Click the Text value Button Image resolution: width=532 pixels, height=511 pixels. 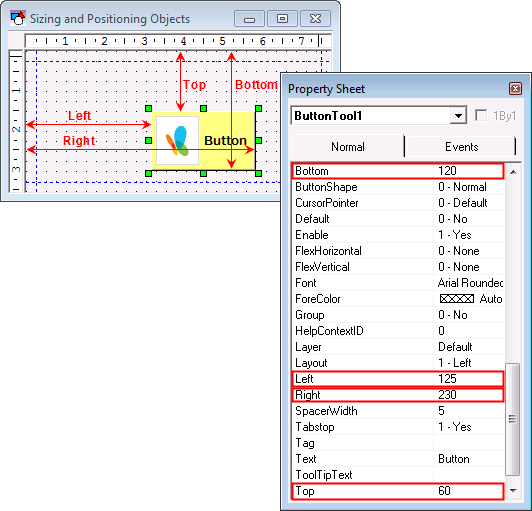coord(454,459)
